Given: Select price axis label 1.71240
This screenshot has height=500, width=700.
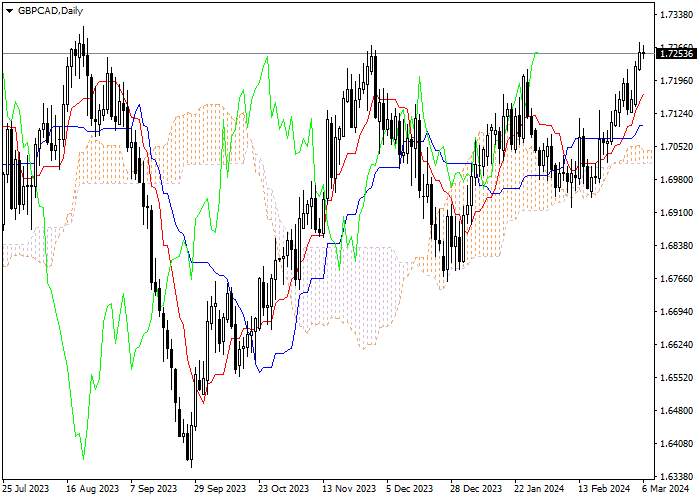Looking at the screenshot, I should click(x=677, y=114).
